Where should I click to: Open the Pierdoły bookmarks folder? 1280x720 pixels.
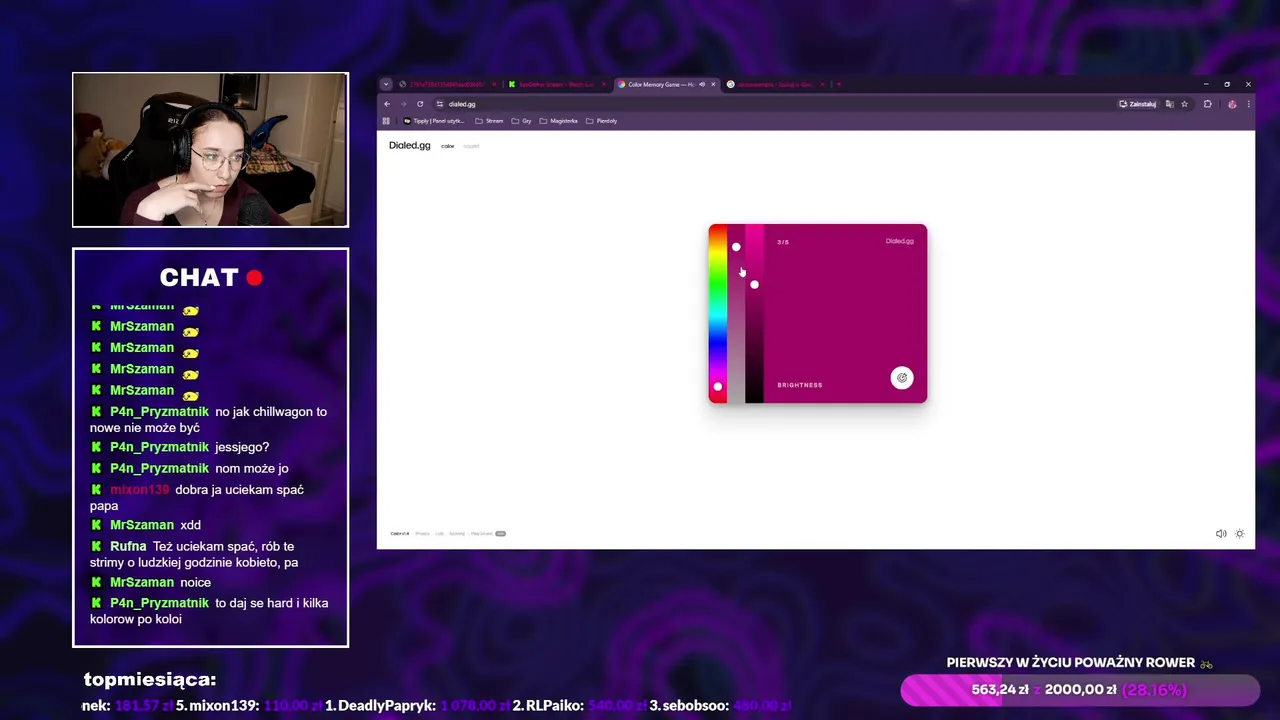coord(601,121)
